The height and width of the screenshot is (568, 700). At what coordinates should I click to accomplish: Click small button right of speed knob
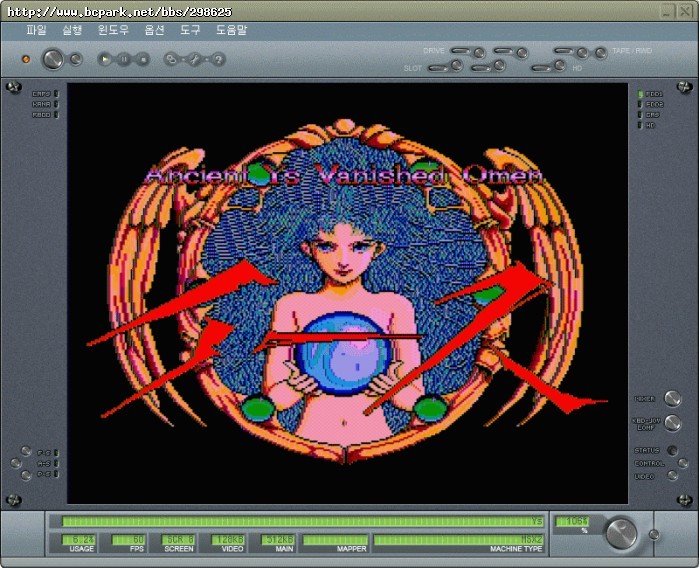pyautogui.click(x=654, y=535)
